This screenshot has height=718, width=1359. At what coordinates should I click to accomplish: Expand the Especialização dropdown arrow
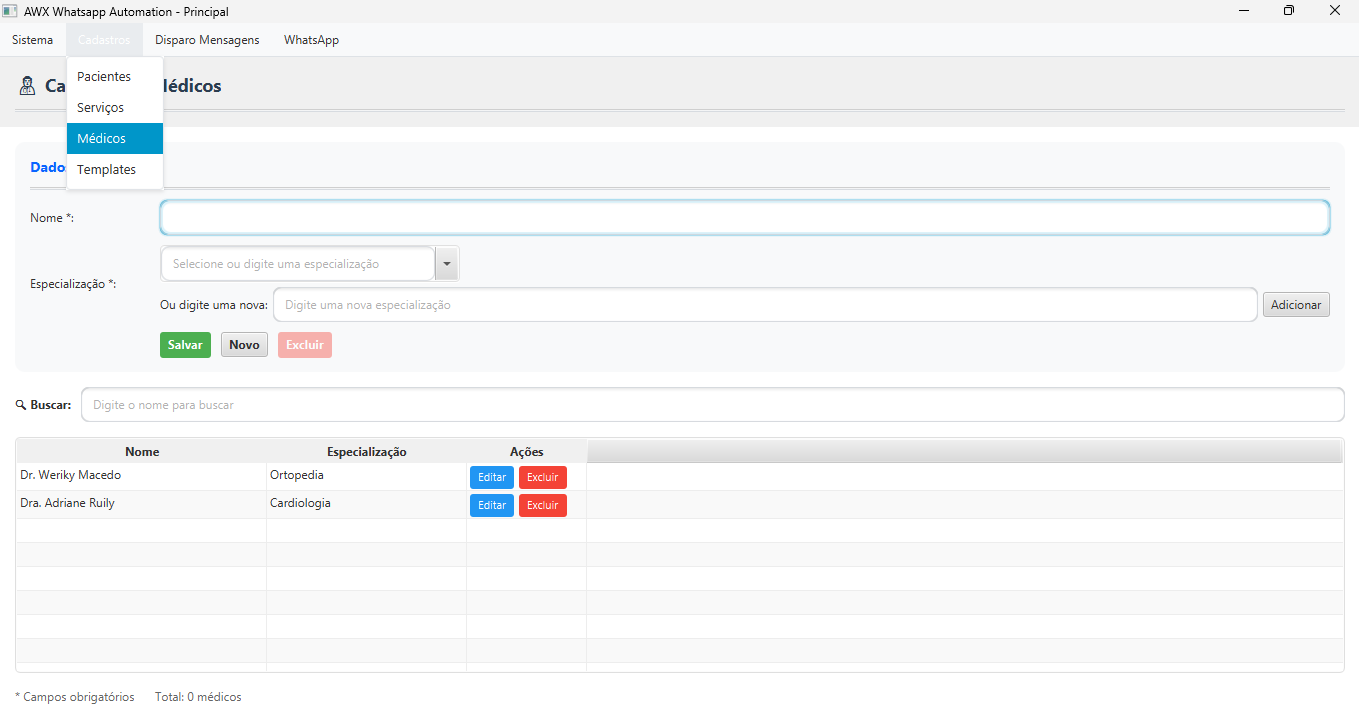(x=447, y=264)
